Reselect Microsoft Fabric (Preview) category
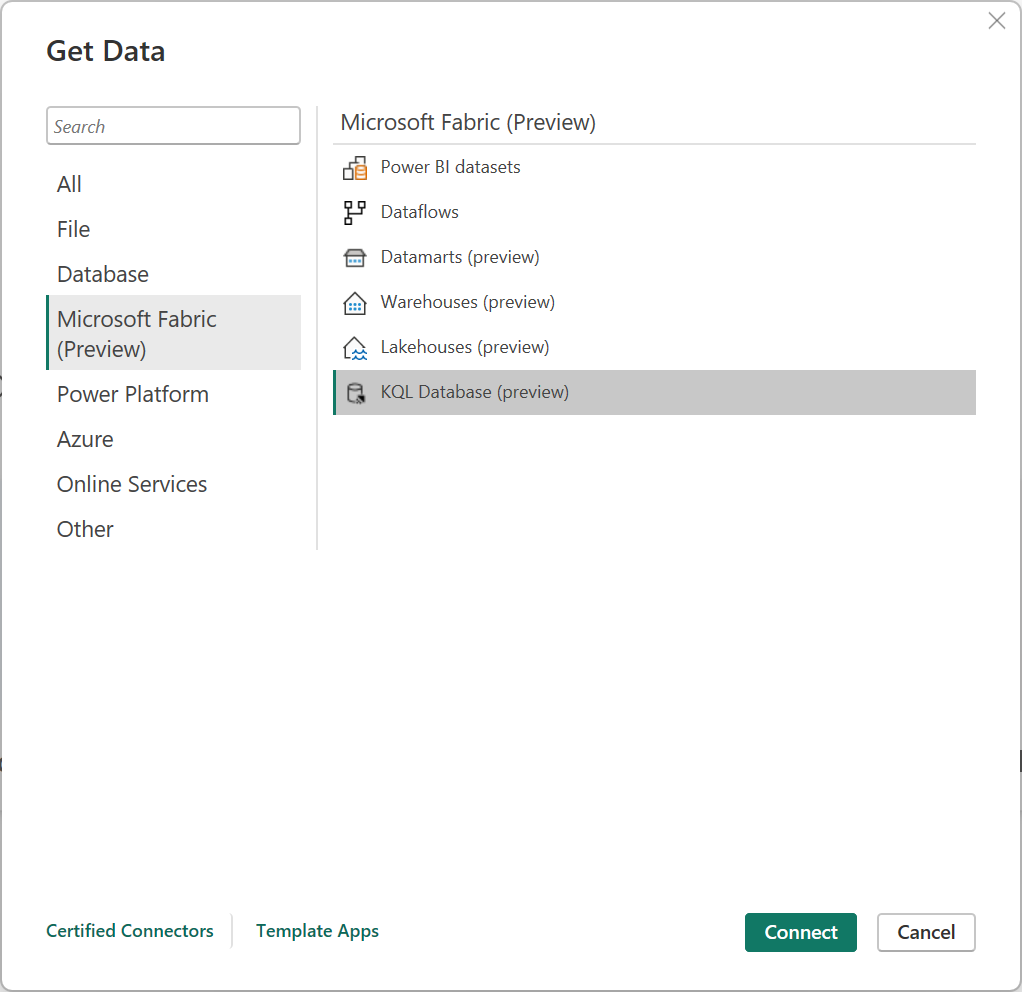The image size is (1022, 992). (136, 333)
